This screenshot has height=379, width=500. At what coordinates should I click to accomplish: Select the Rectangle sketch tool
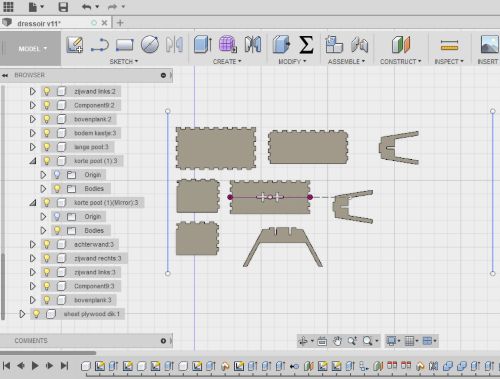click(x=125, y=45)
